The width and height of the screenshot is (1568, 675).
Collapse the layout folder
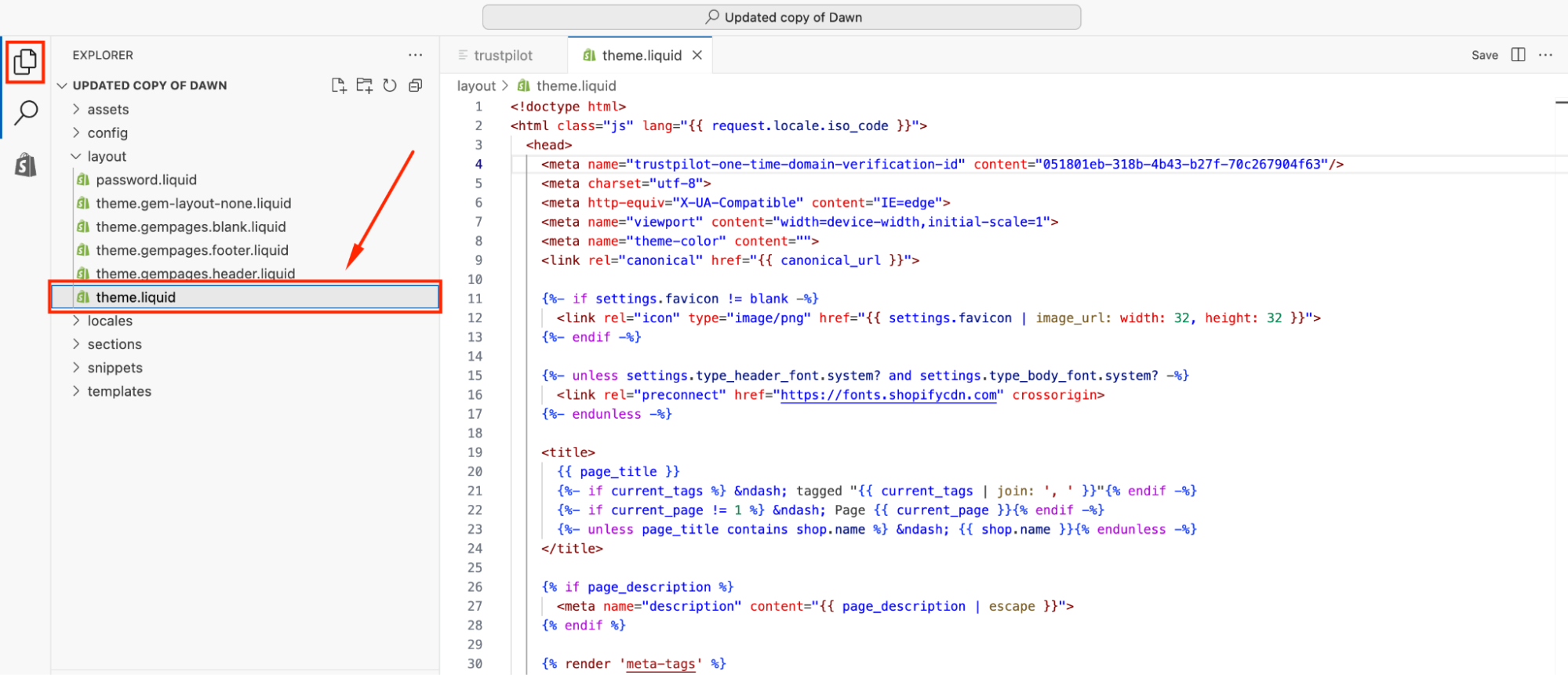pyautogui.click(x=106, y=157)
